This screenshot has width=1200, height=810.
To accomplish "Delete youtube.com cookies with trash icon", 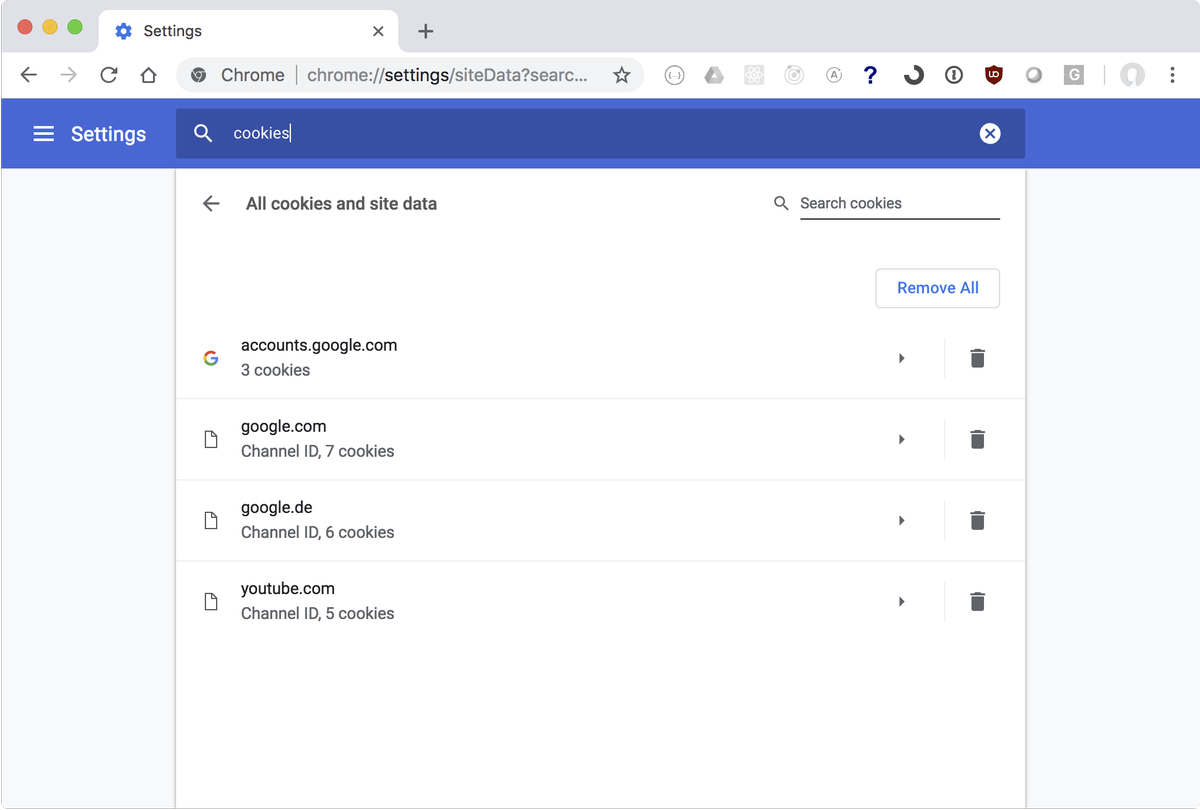I will coord(978,601).
